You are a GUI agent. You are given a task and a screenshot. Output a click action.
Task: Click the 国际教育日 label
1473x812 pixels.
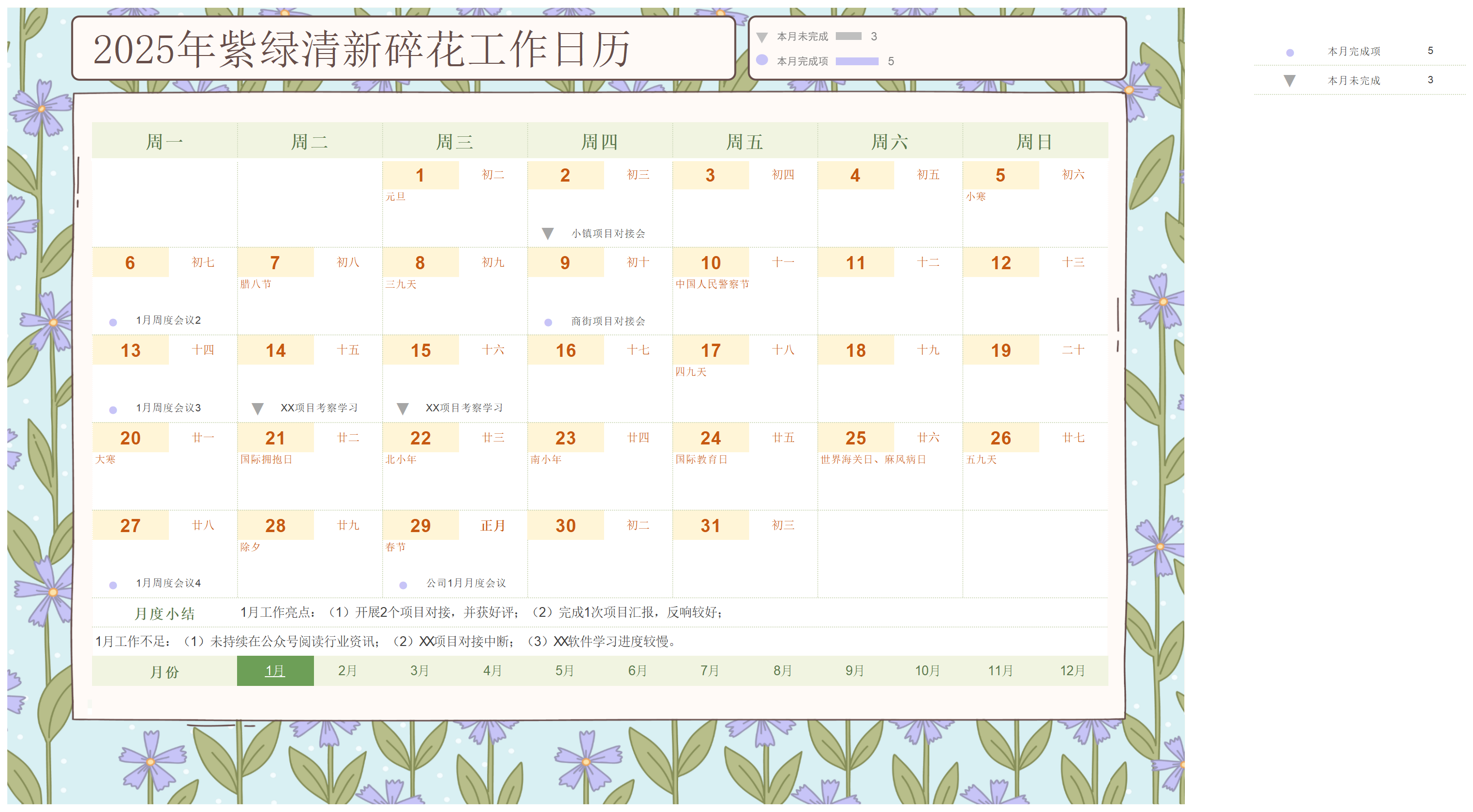click(701, 459)
